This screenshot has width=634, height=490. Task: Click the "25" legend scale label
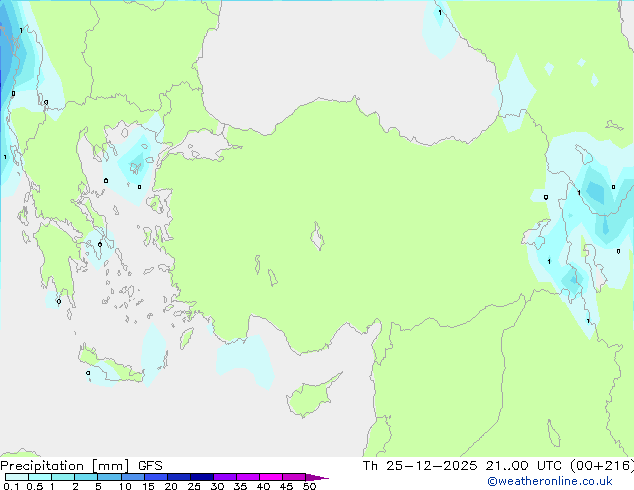tap(194, 486)
